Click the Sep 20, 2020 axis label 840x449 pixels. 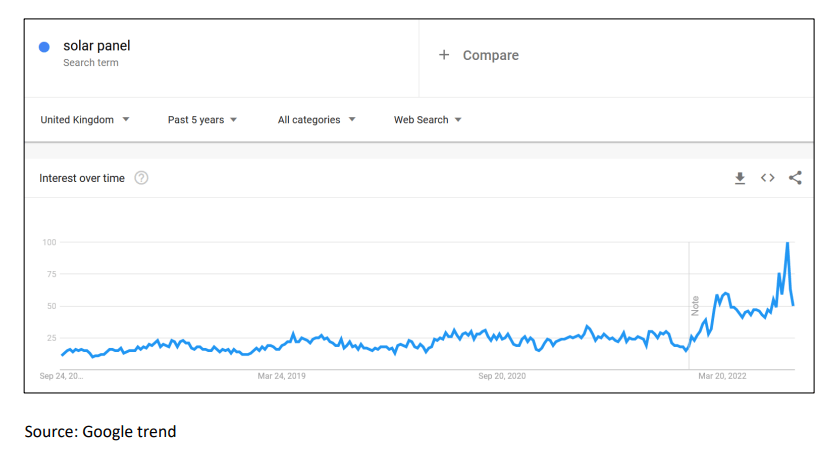(x=502, y=376)
